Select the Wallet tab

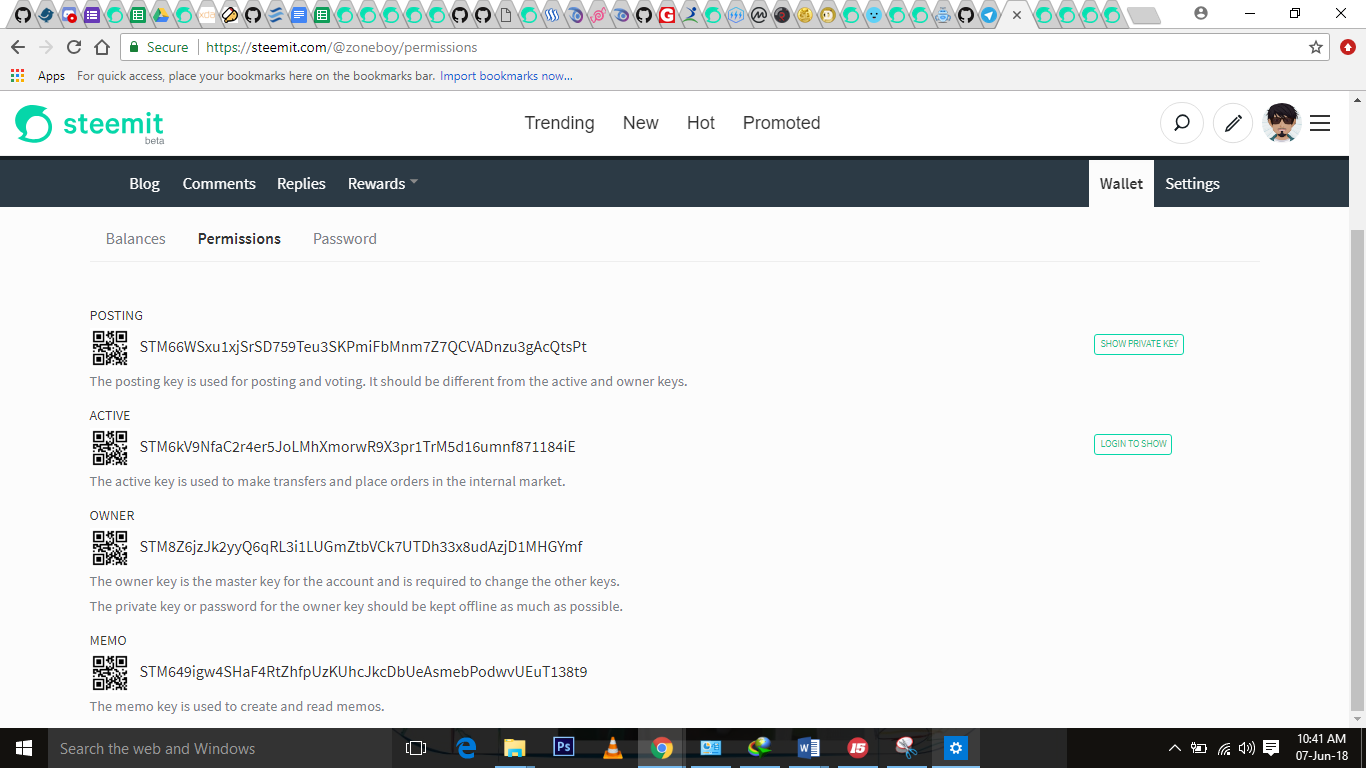click(1121, 184)
